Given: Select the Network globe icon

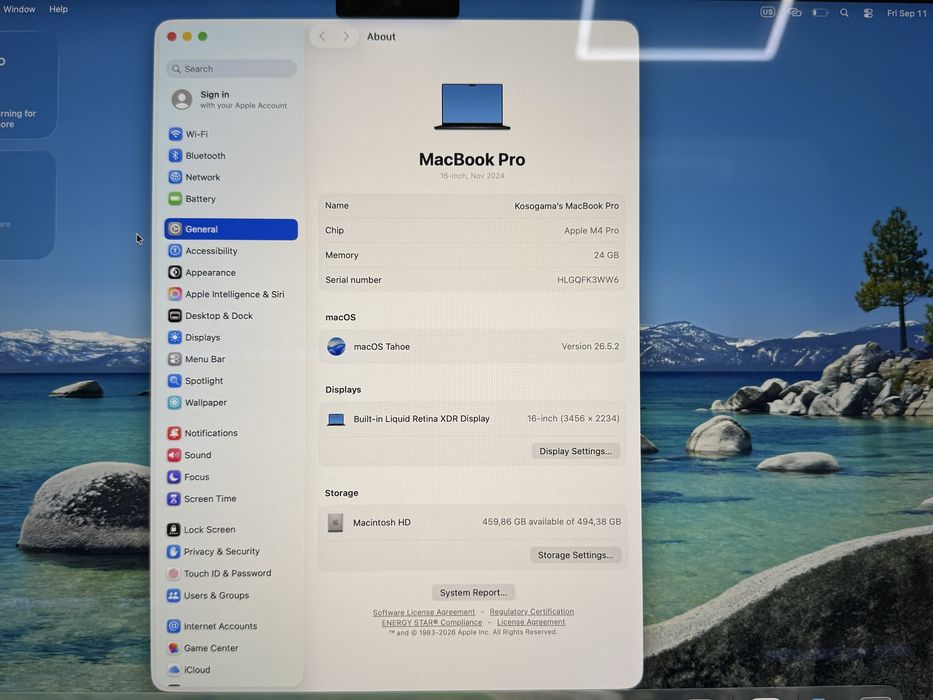Looking at the screenshot, I should coord(175,177).
